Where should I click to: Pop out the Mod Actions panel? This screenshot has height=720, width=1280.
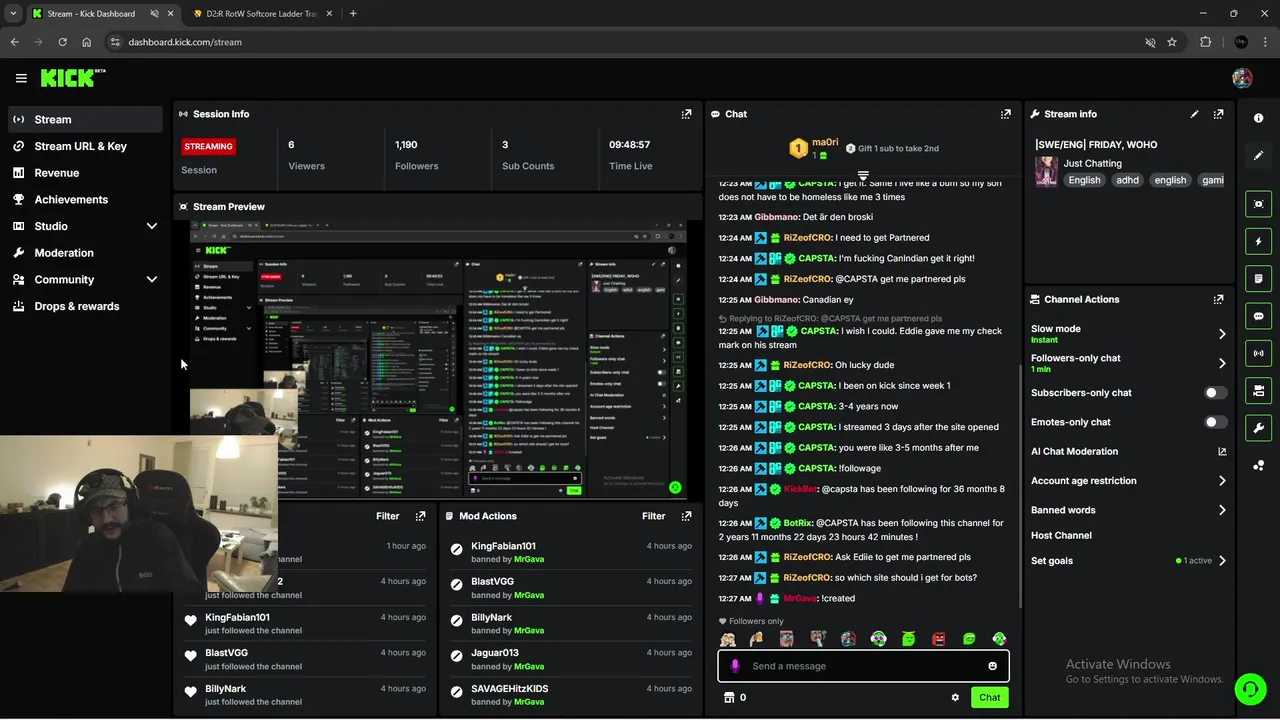tap(686, 516)
